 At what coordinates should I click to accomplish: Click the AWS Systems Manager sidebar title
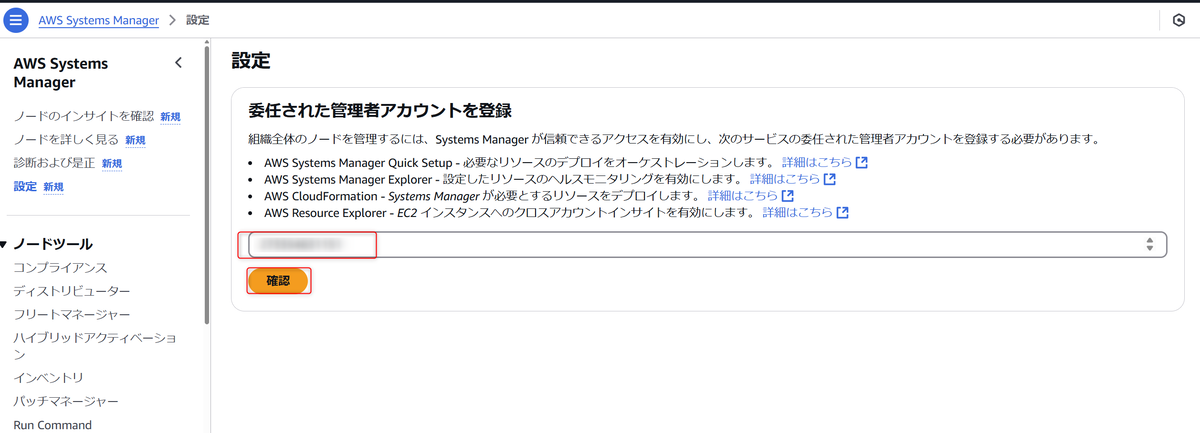[x=61, y=73]
